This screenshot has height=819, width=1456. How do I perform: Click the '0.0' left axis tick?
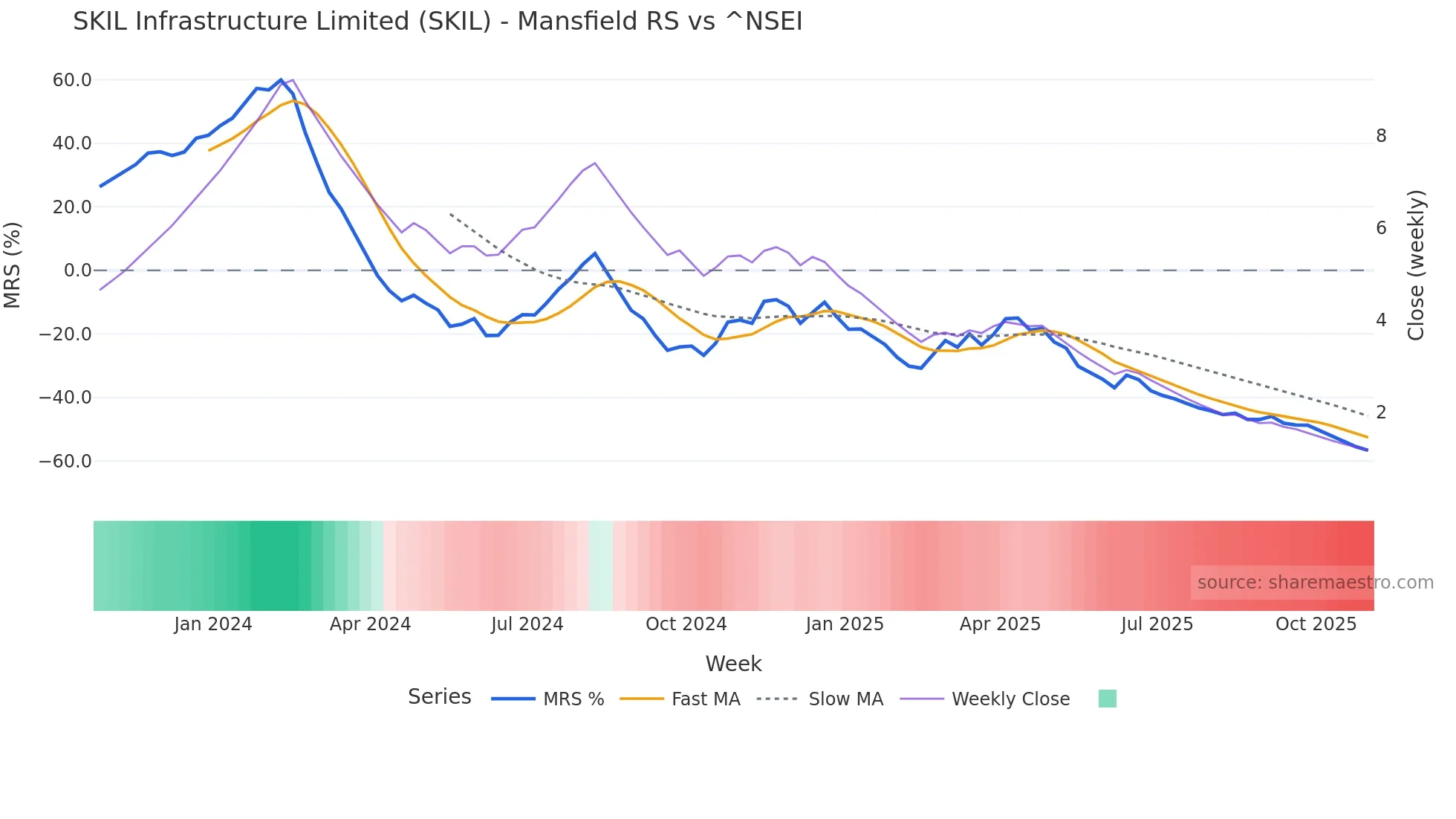point(78,271)
